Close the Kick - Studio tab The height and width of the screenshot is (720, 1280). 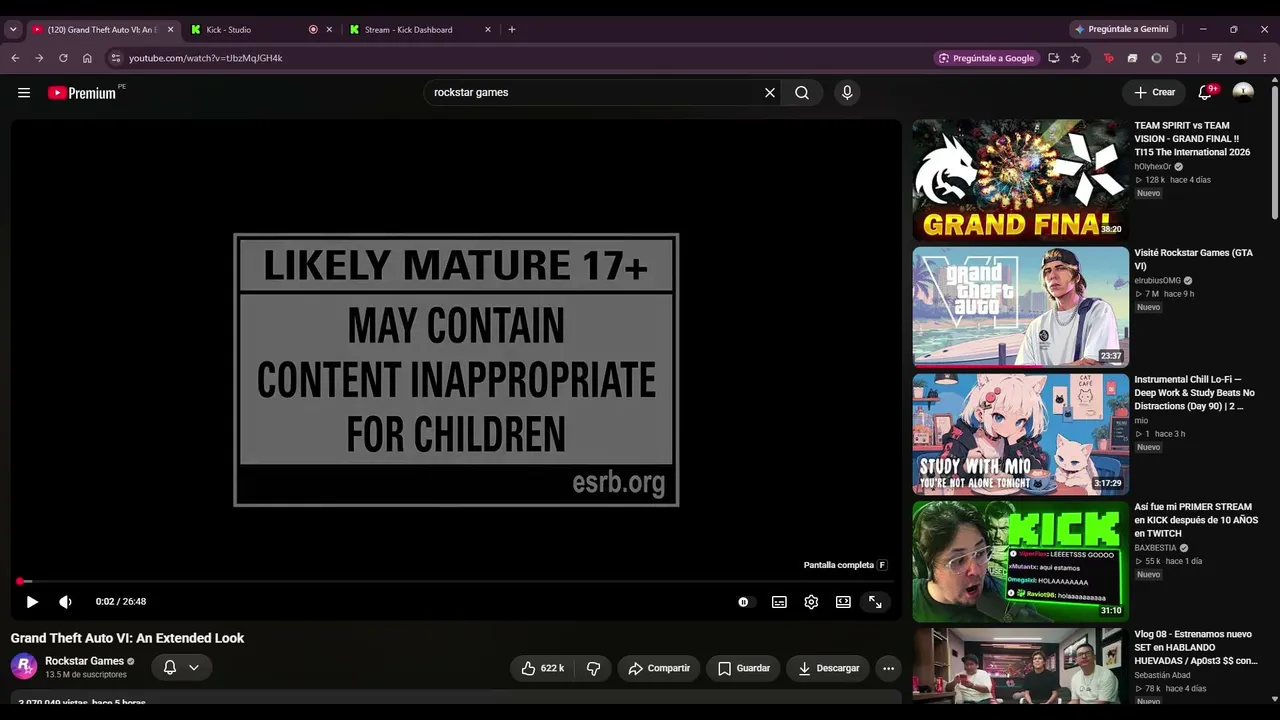329,30
